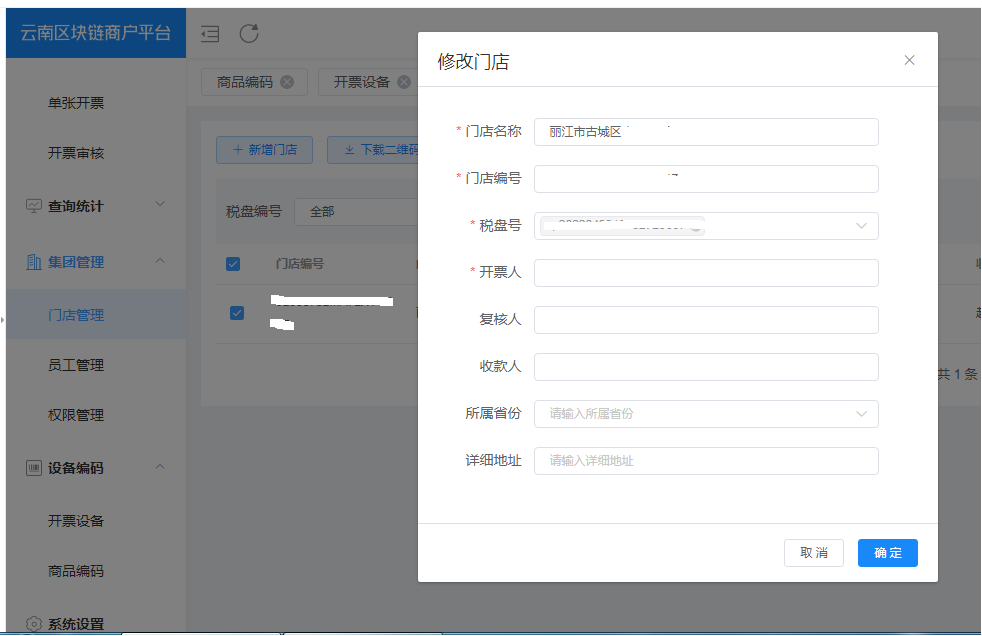Viewport: 982px width, 636px height.
Task: Collapse the 设备编码 menu chevron
Action: click(x=160, y=466)
